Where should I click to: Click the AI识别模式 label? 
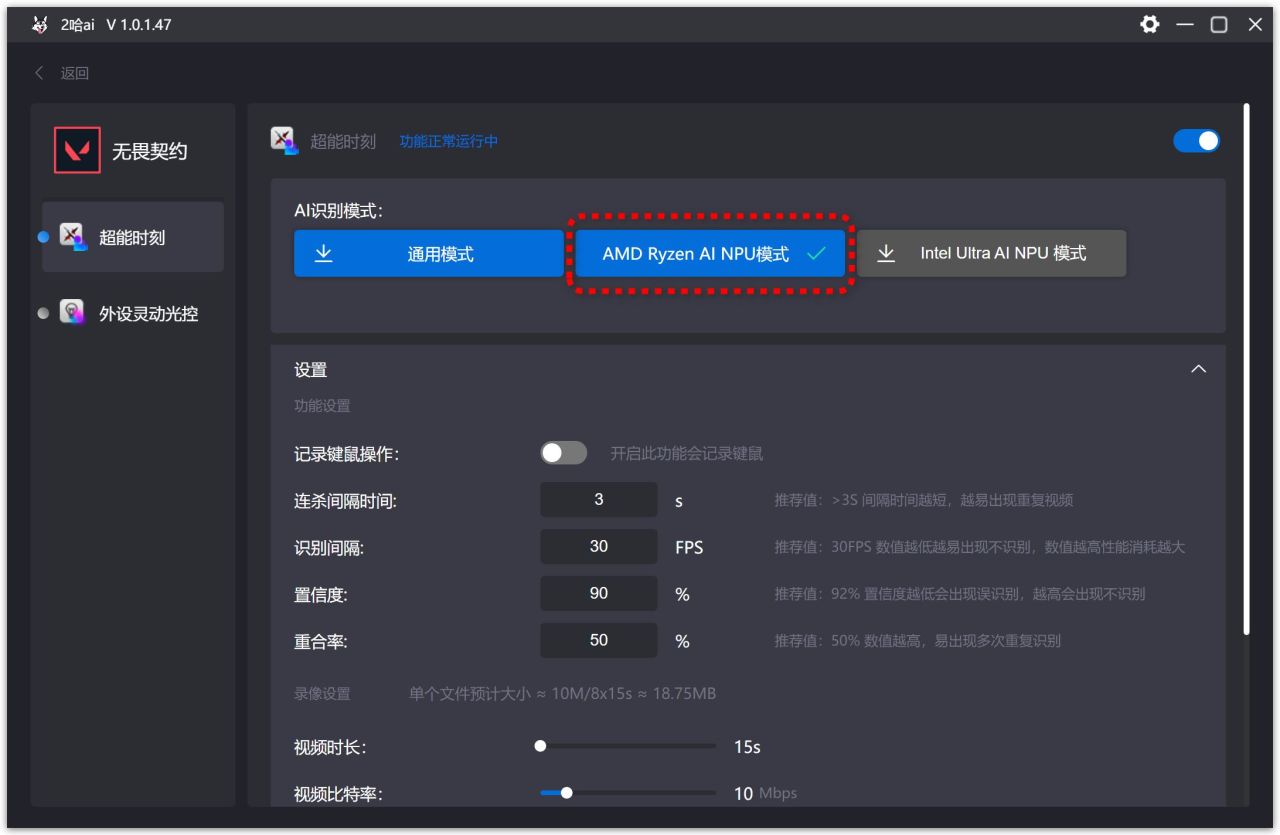point(339,211)
